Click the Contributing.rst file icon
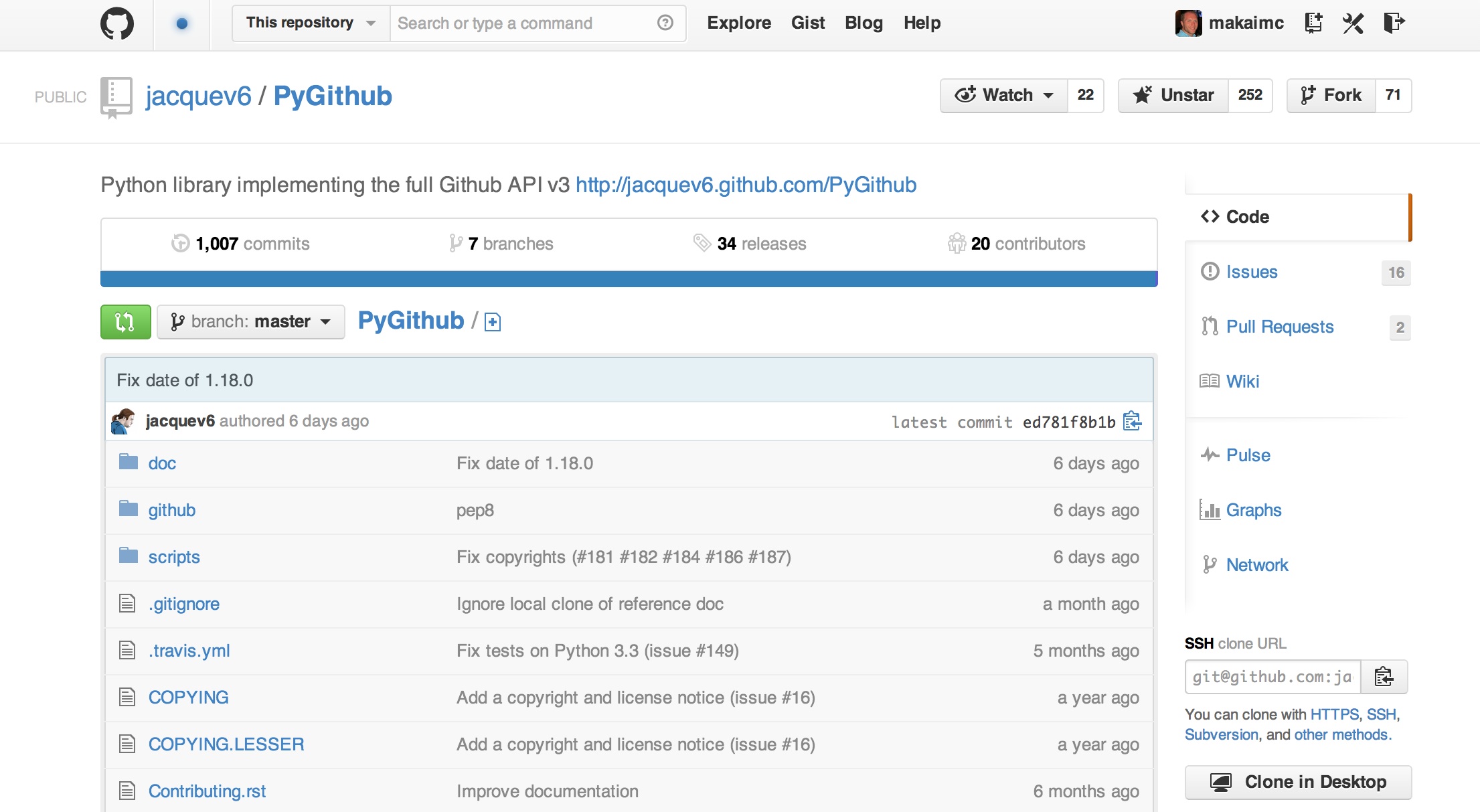Image resolution: width=1480 pixels, height=812 pixels. coord(127,791)
